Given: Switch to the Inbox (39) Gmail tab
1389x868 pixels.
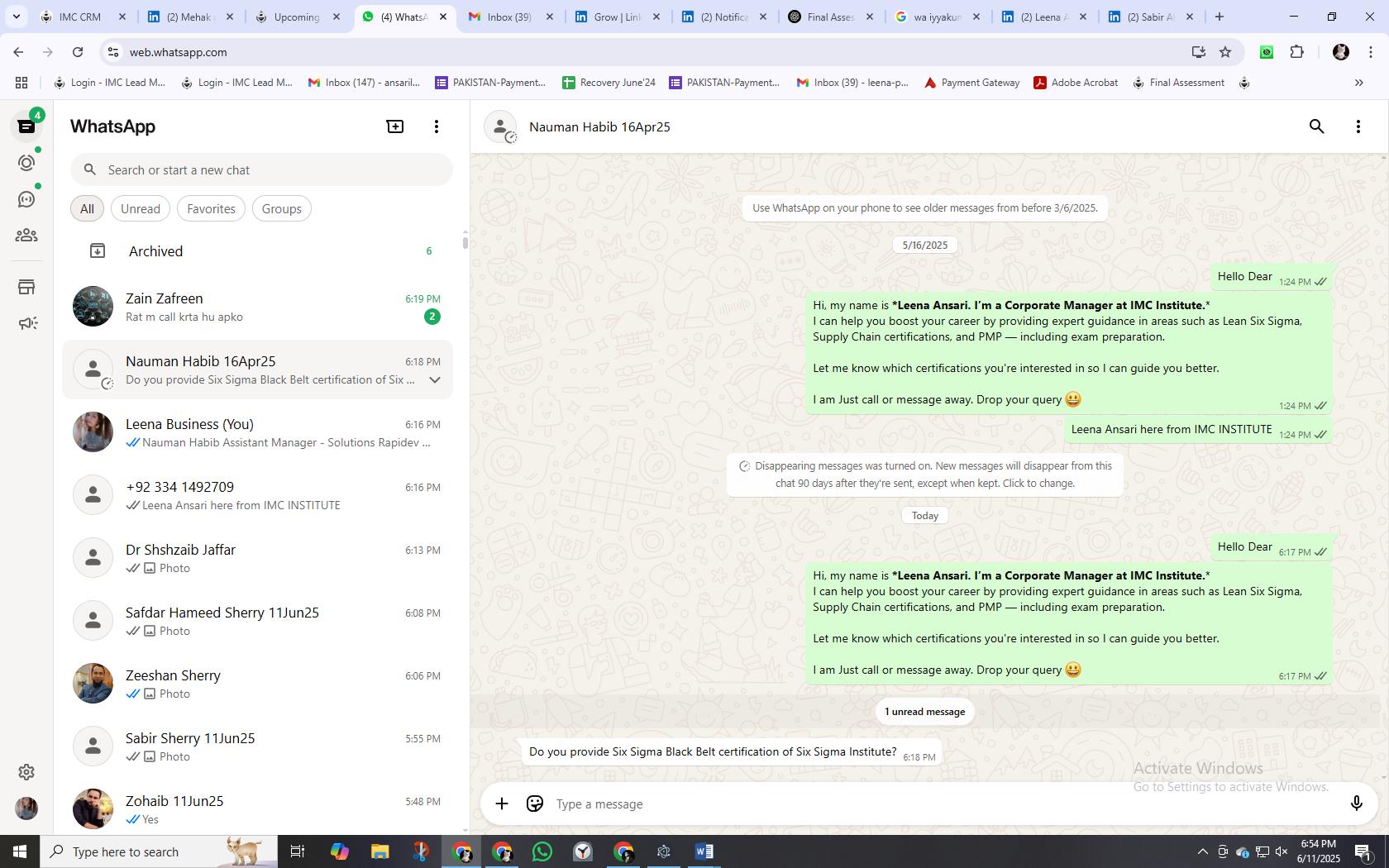Looking at the screenshot, I should click(510, 17).
